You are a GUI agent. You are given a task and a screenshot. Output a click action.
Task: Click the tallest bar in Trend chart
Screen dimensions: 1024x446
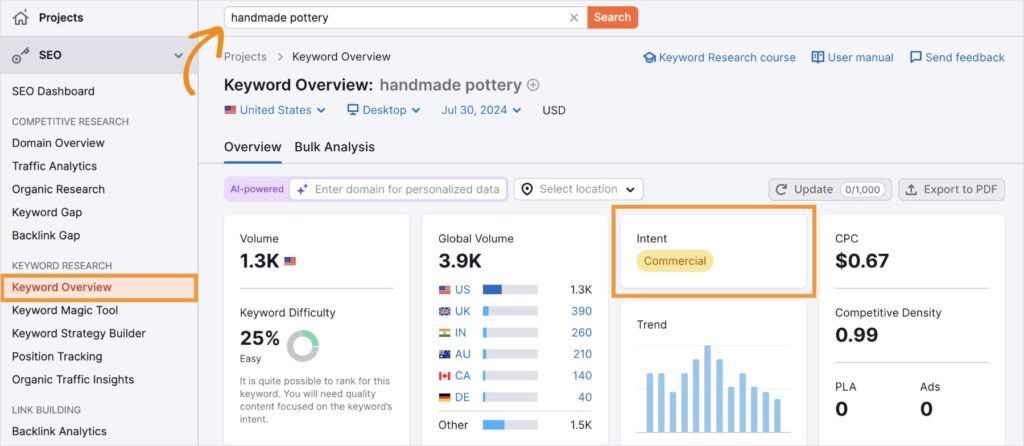pyautogui.click(x=707, y=389)
